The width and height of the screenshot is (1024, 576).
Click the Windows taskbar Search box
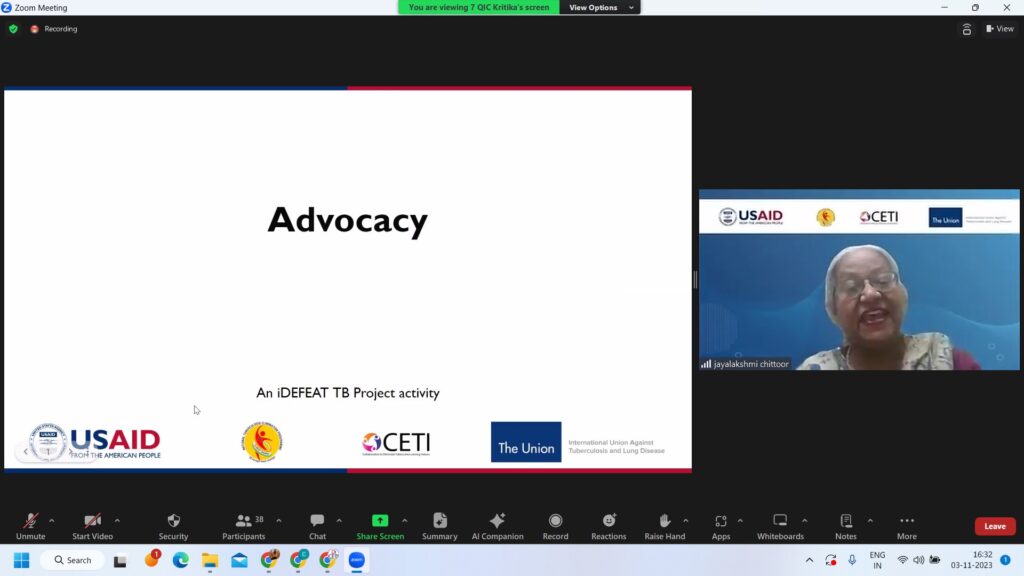(x=73, y=560)
